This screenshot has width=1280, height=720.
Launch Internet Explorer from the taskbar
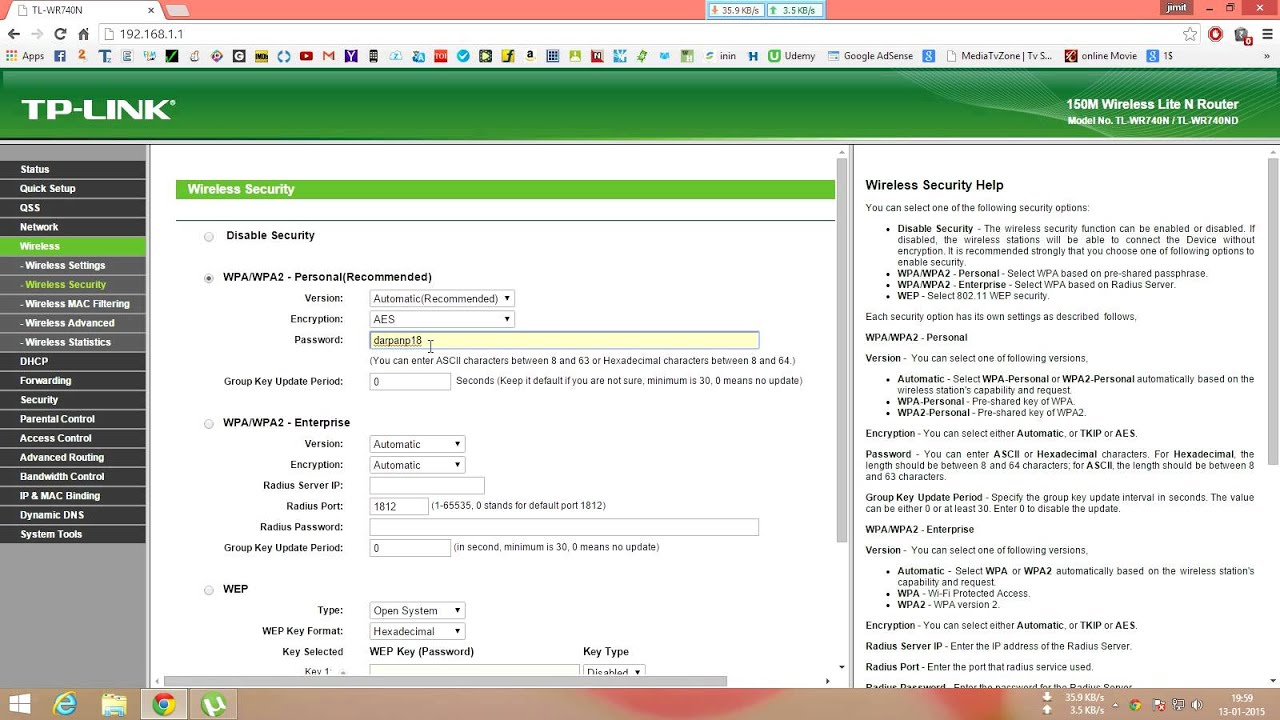(x=66, y=704)
